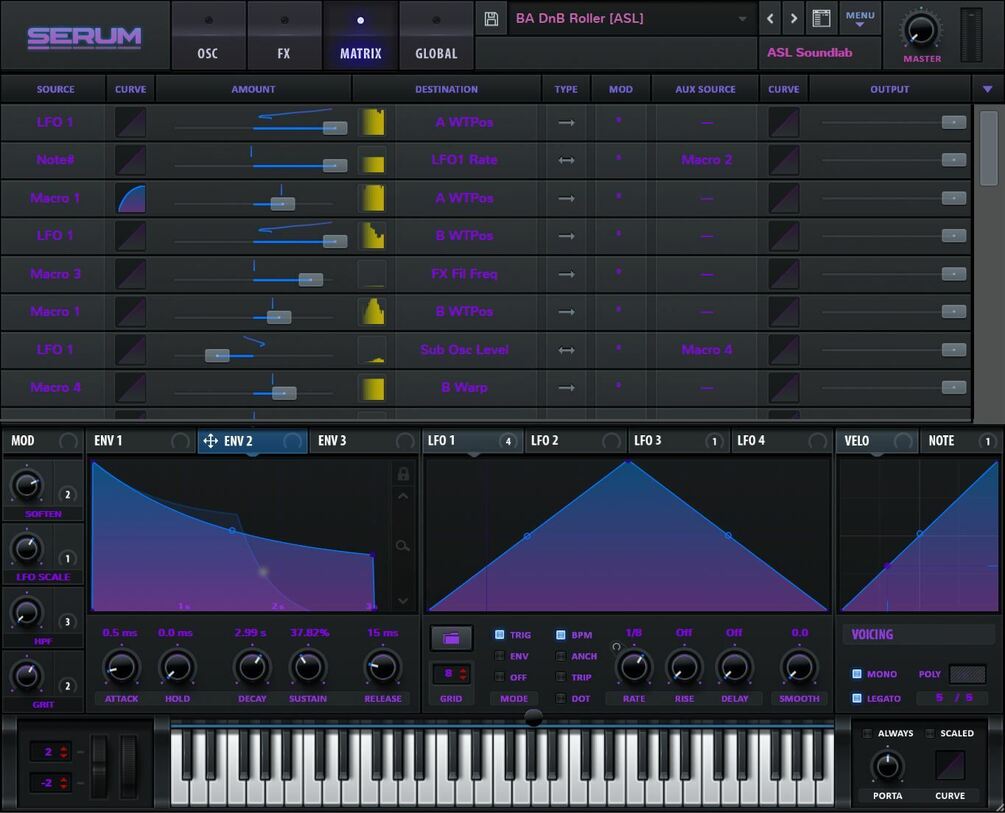Switch to the FX tab
The image size is (1005, 813).
284,36
